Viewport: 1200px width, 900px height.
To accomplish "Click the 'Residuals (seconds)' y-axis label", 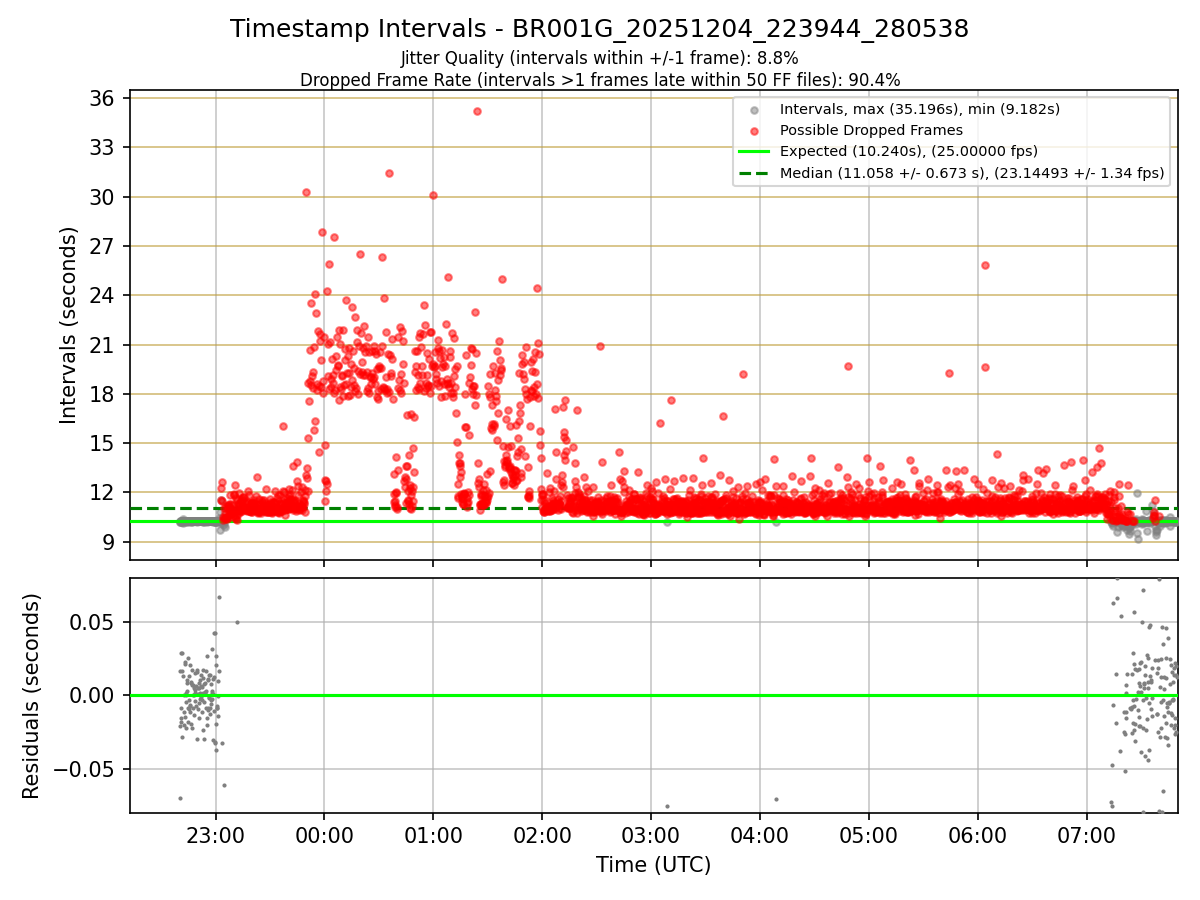I will [x=32, y=696].
